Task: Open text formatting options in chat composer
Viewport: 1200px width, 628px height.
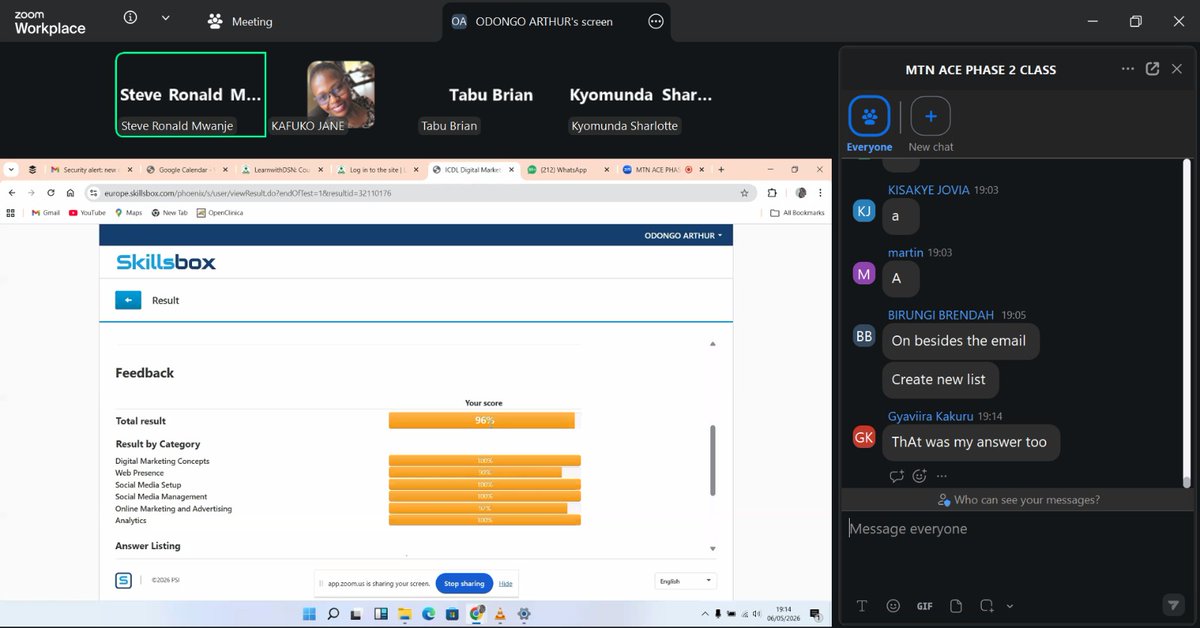Action: [862, 606]
